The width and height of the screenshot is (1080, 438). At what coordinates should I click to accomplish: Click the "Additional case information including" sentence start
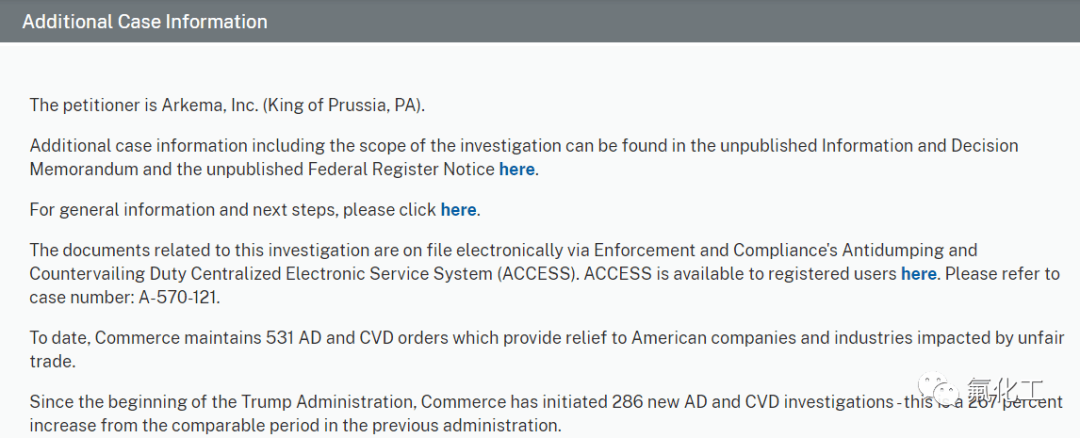[170, 147]
